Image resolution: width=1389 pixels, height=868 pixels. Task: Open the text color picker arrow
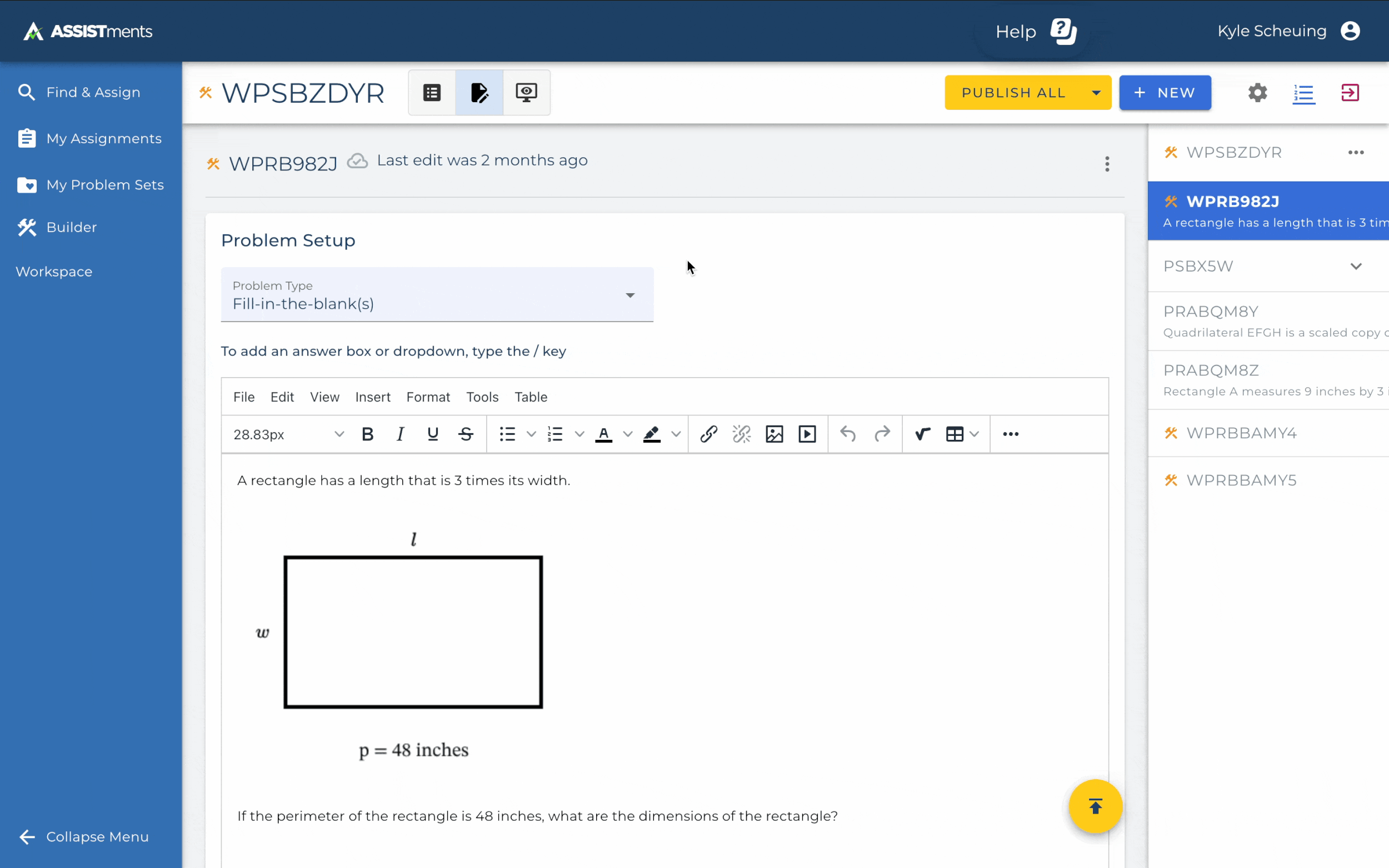(x=628, y=434)
